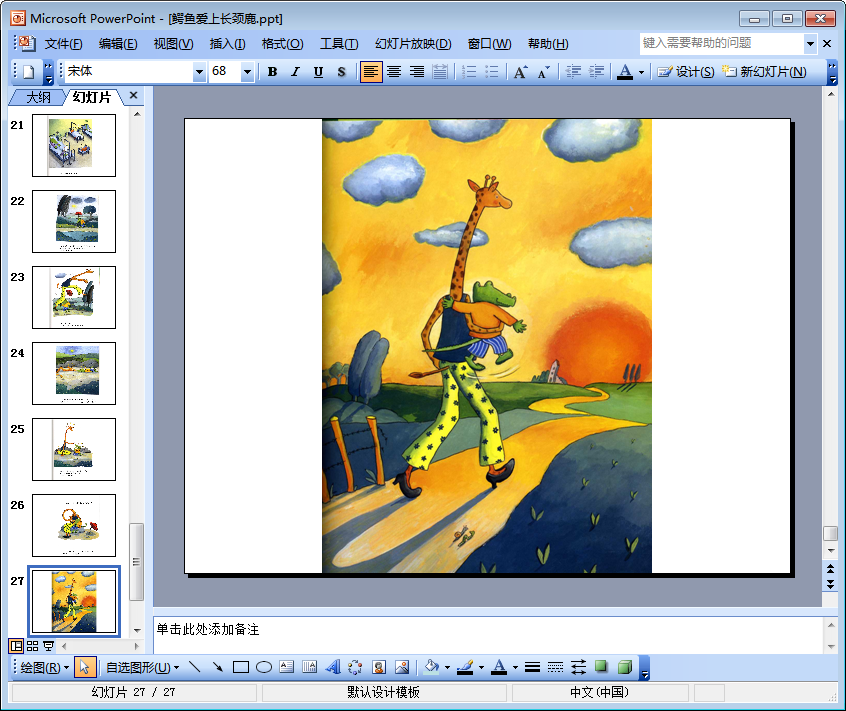Viewport: 846px width, 711px height.
Task: Close the slides thumbnail pane
Action: [133, 95]
